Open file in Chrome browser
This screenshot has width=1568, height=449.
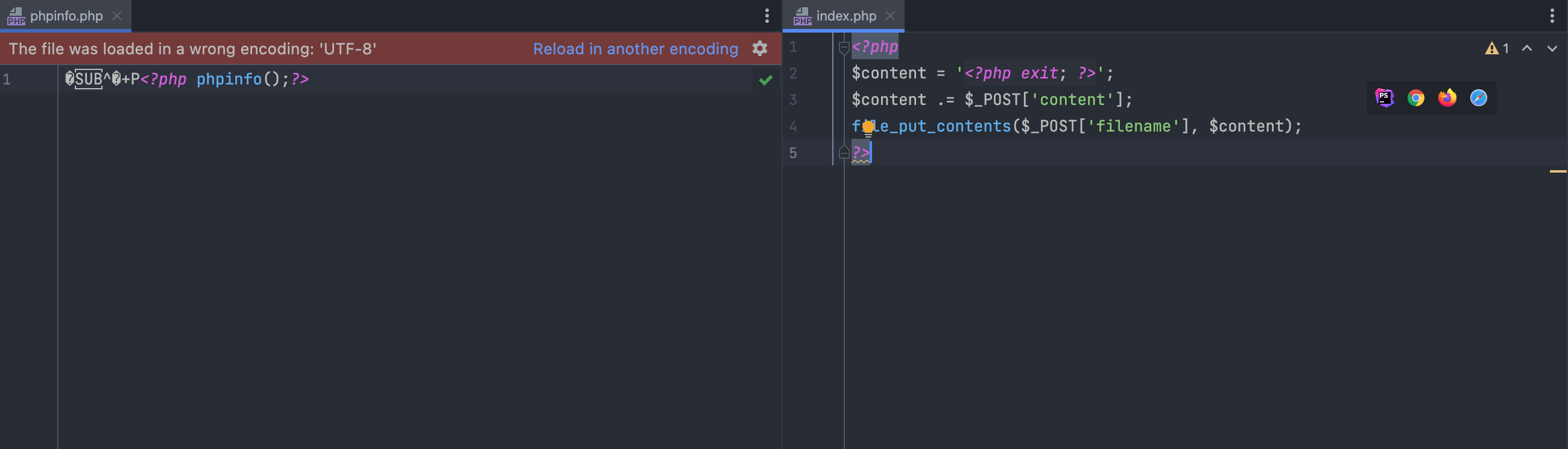click(x=1416, y=98)
